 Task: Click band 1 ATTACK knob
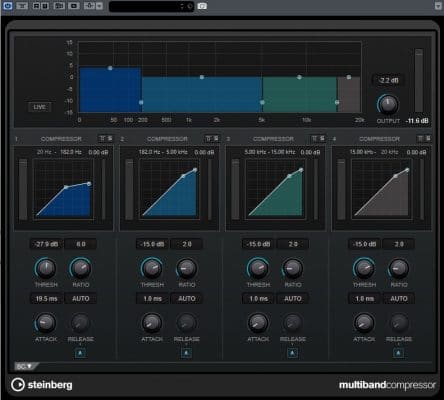(46, 323)
